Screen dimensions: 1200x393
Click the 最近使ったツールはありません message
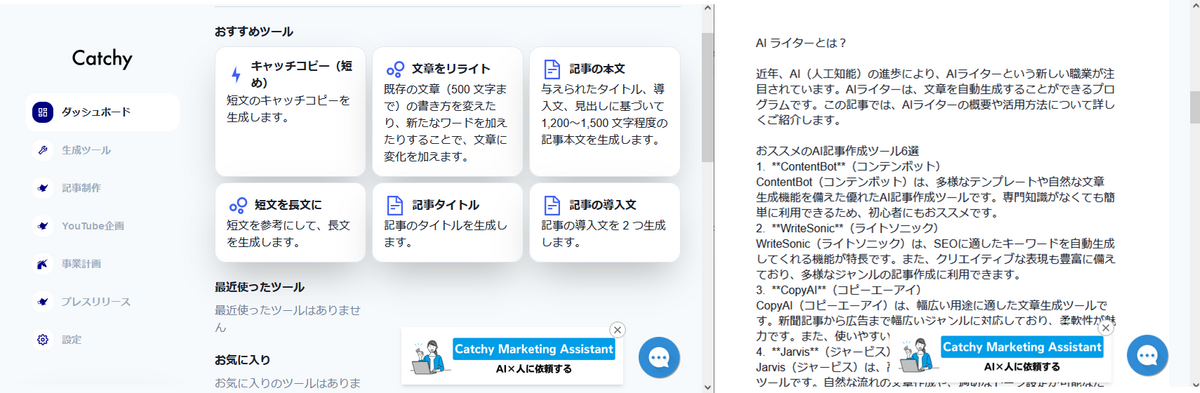287,319
